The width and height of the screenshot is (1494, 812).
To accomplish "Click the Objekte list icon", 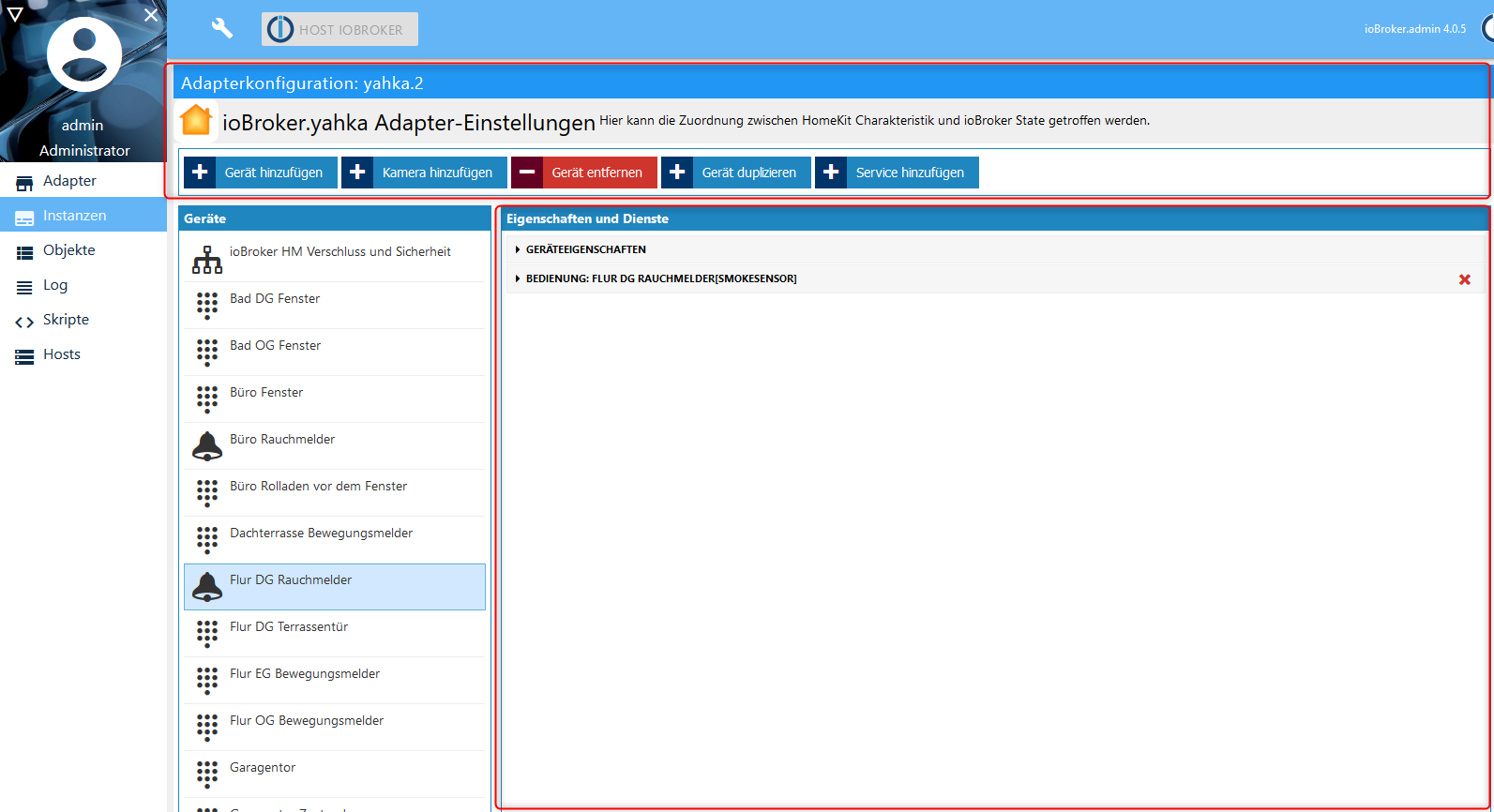I will pyautogui.click(x=24, y=251).
